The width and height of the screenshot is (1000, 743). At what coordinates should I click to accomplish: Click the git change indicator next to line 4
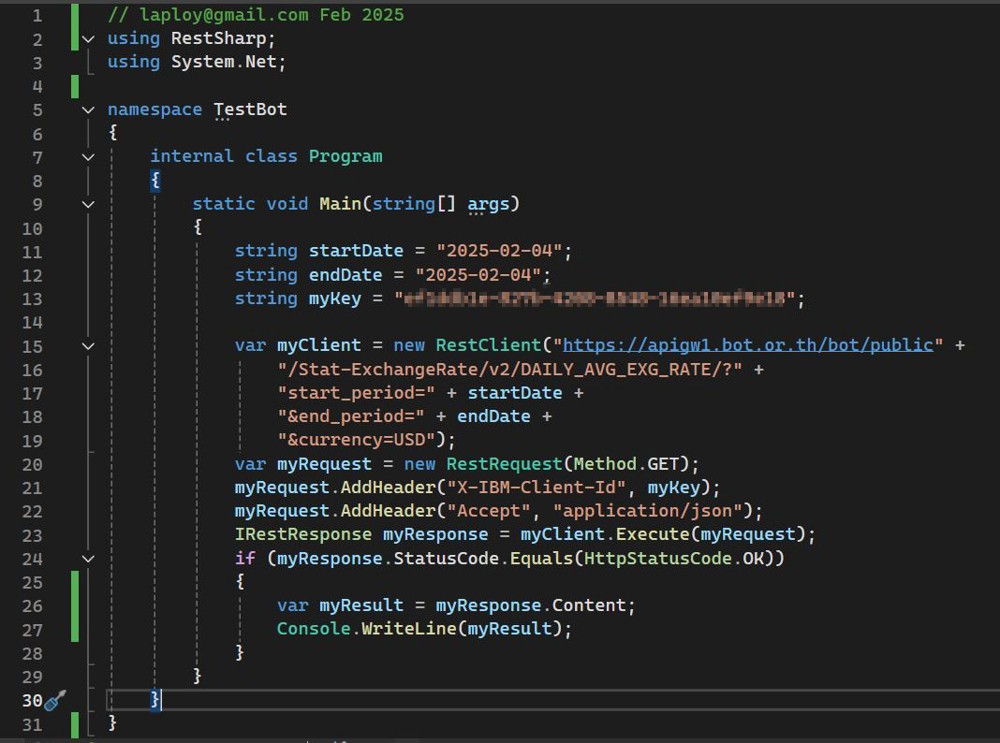coord(73,86)
